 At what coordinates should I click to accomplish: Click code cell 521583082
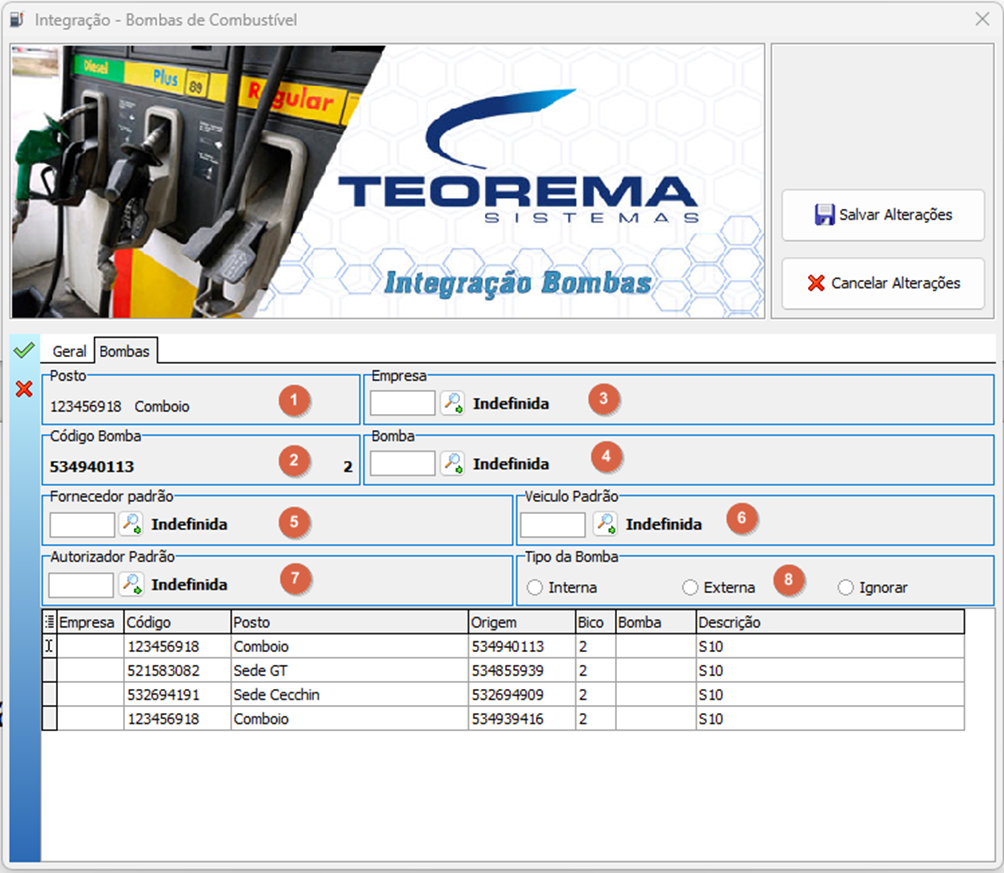pos(177,671)
